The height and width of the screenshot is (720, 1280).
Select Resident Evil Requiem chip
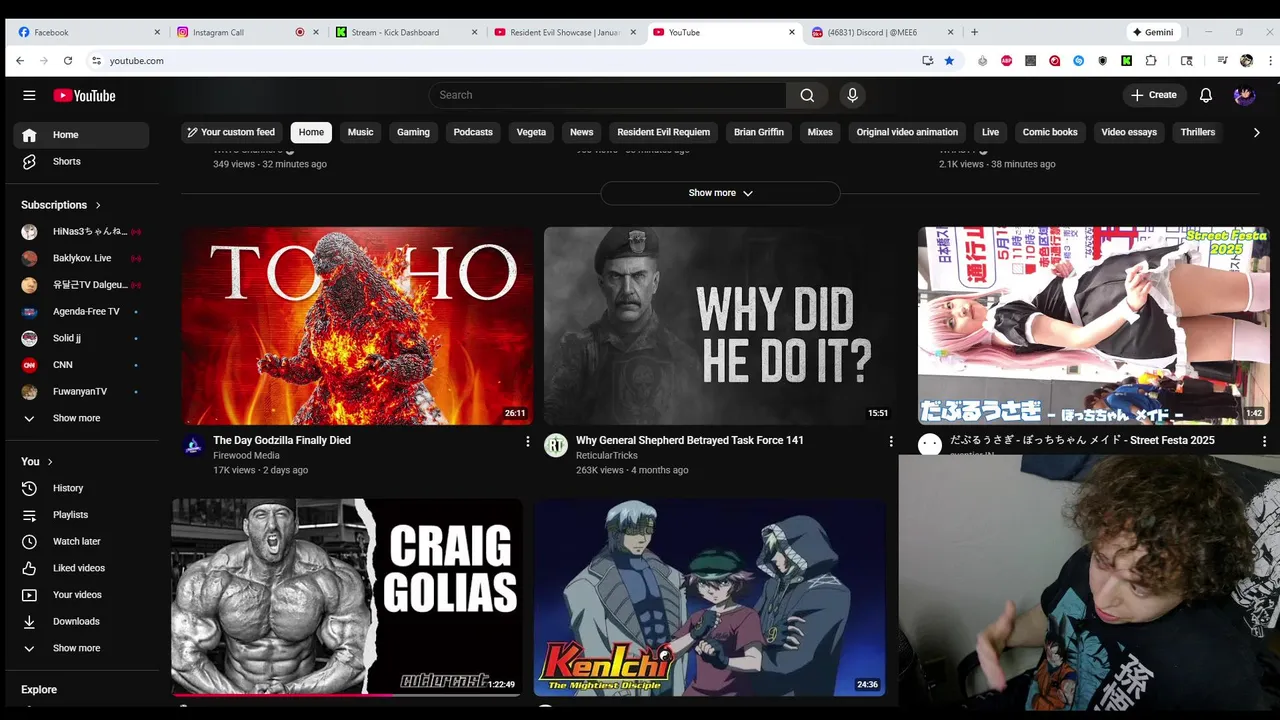(664, 132)
